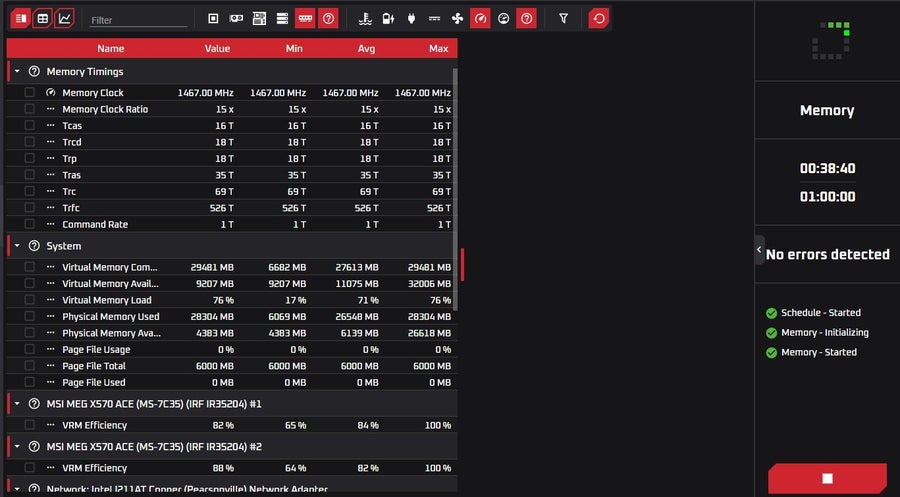Sort by the Value column header

(x=218, y=49)
